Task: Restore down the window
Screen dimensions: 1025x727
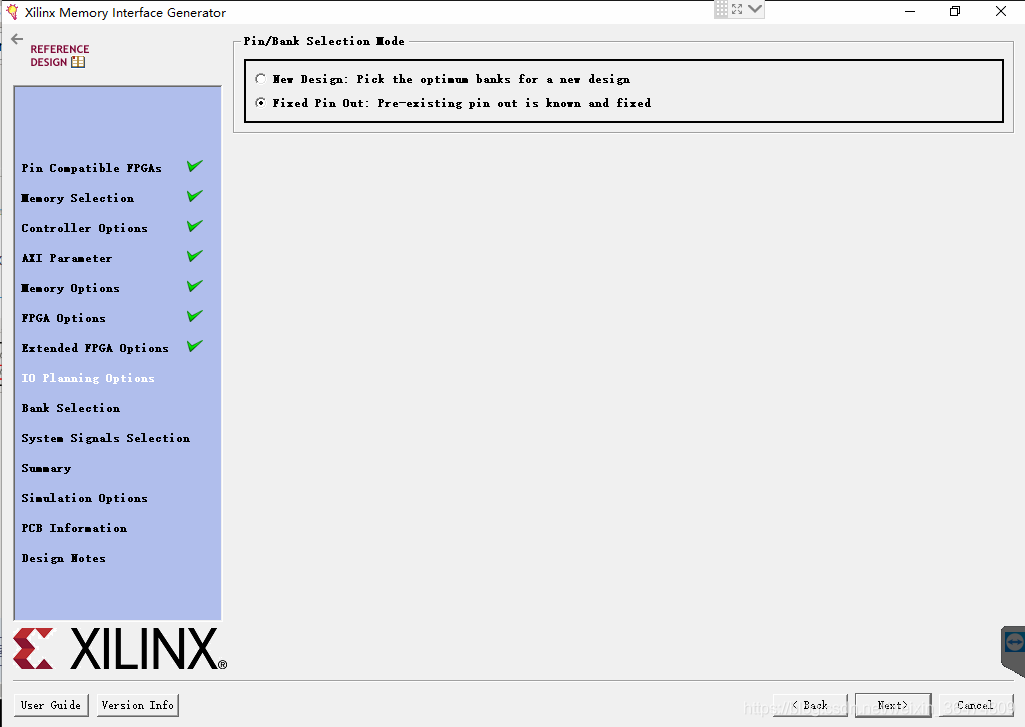Action: coord(955,11)
